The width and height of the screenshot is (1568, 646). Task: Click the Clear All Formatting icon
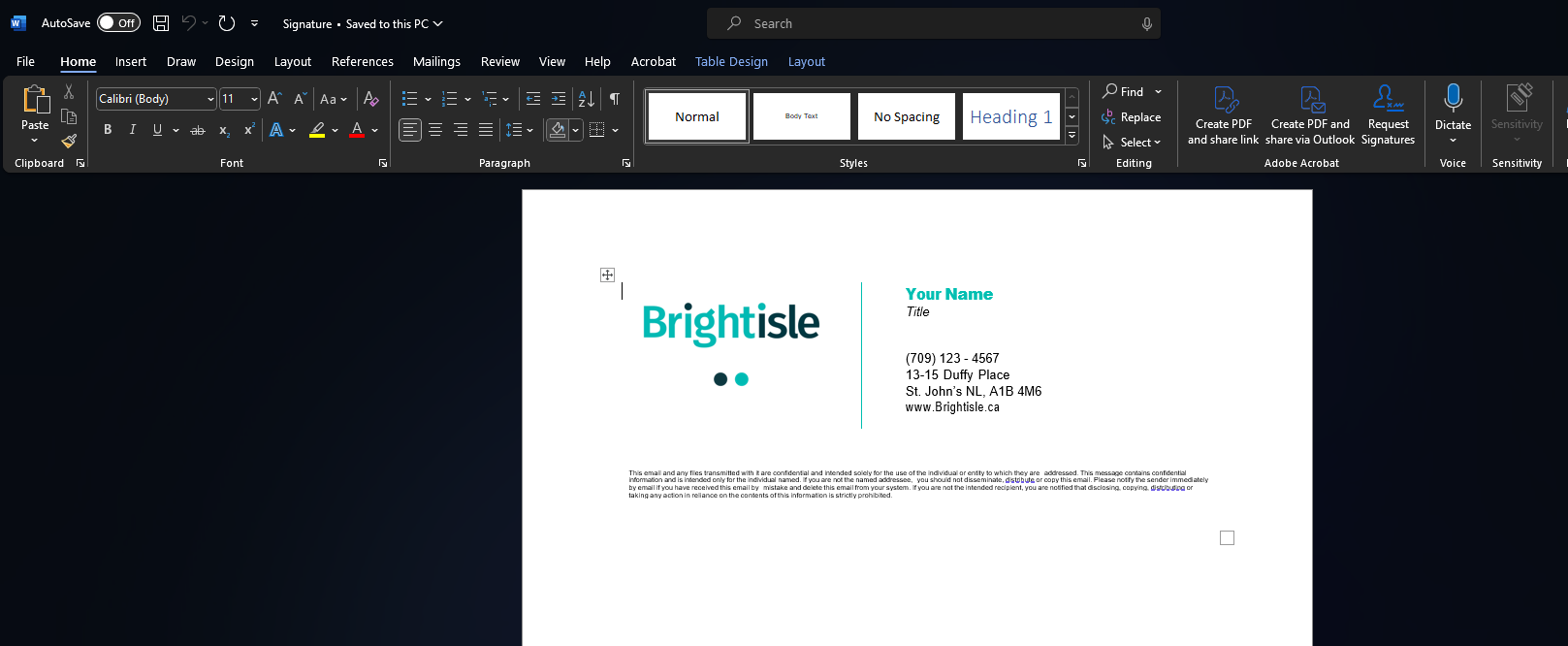(x=370, y=99)
